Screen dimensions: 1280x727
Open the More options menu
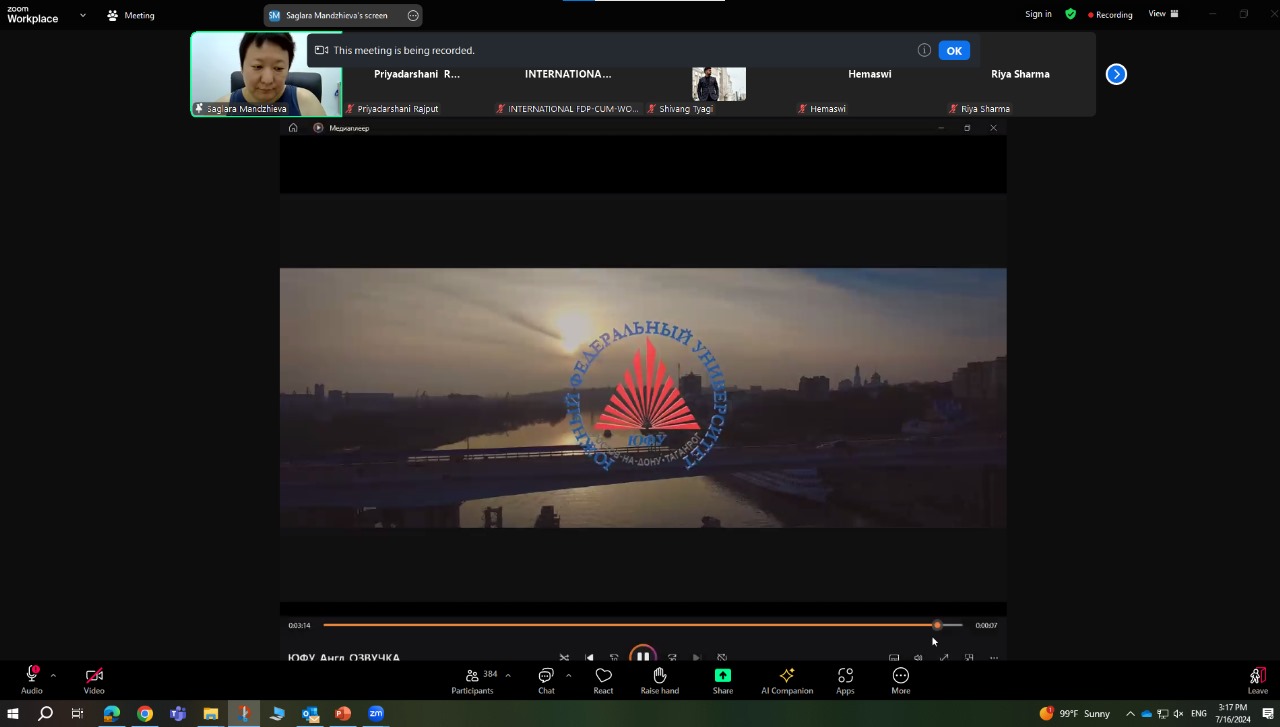(900, 679)
